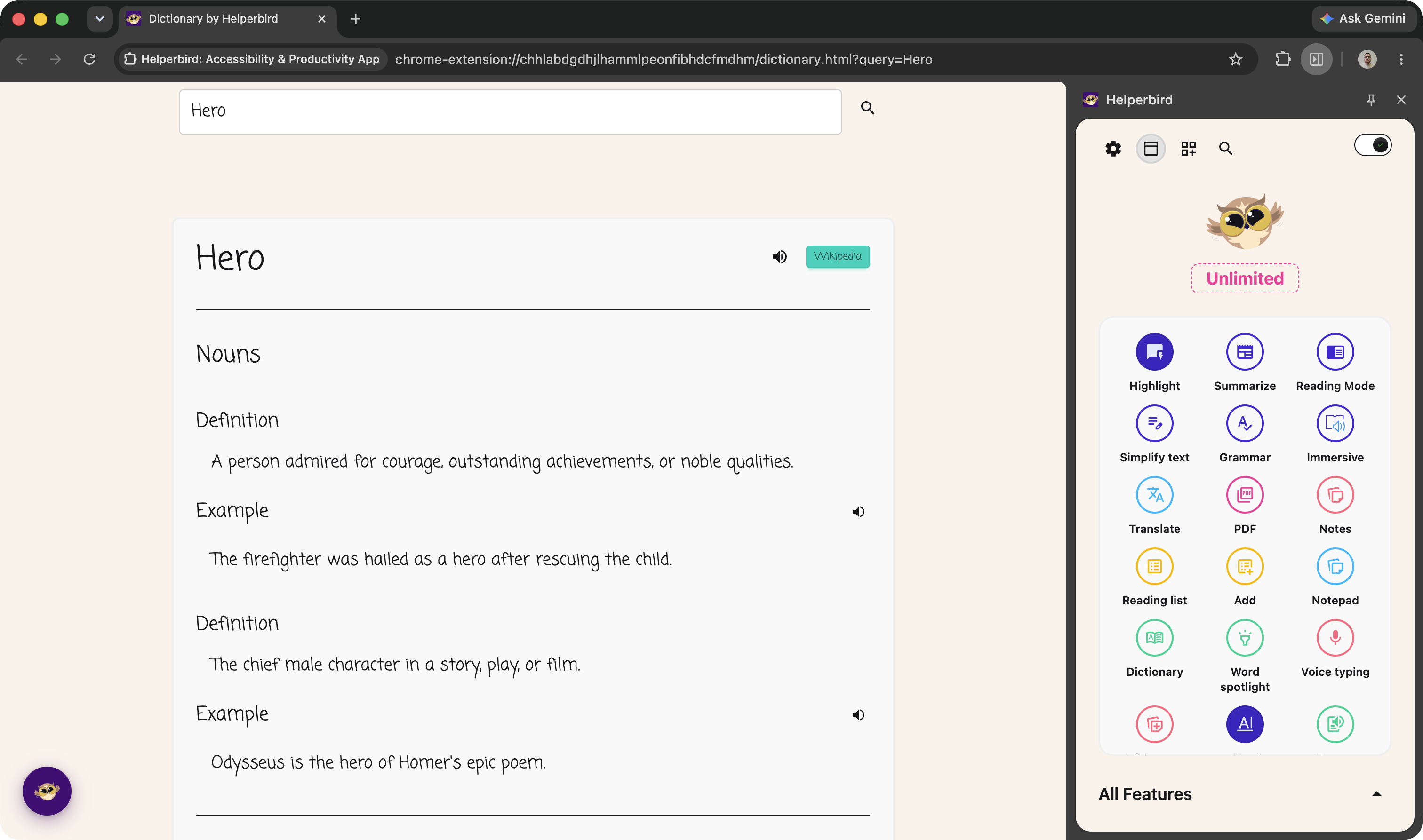Launch the Summarize tool

click(1245, 352)
